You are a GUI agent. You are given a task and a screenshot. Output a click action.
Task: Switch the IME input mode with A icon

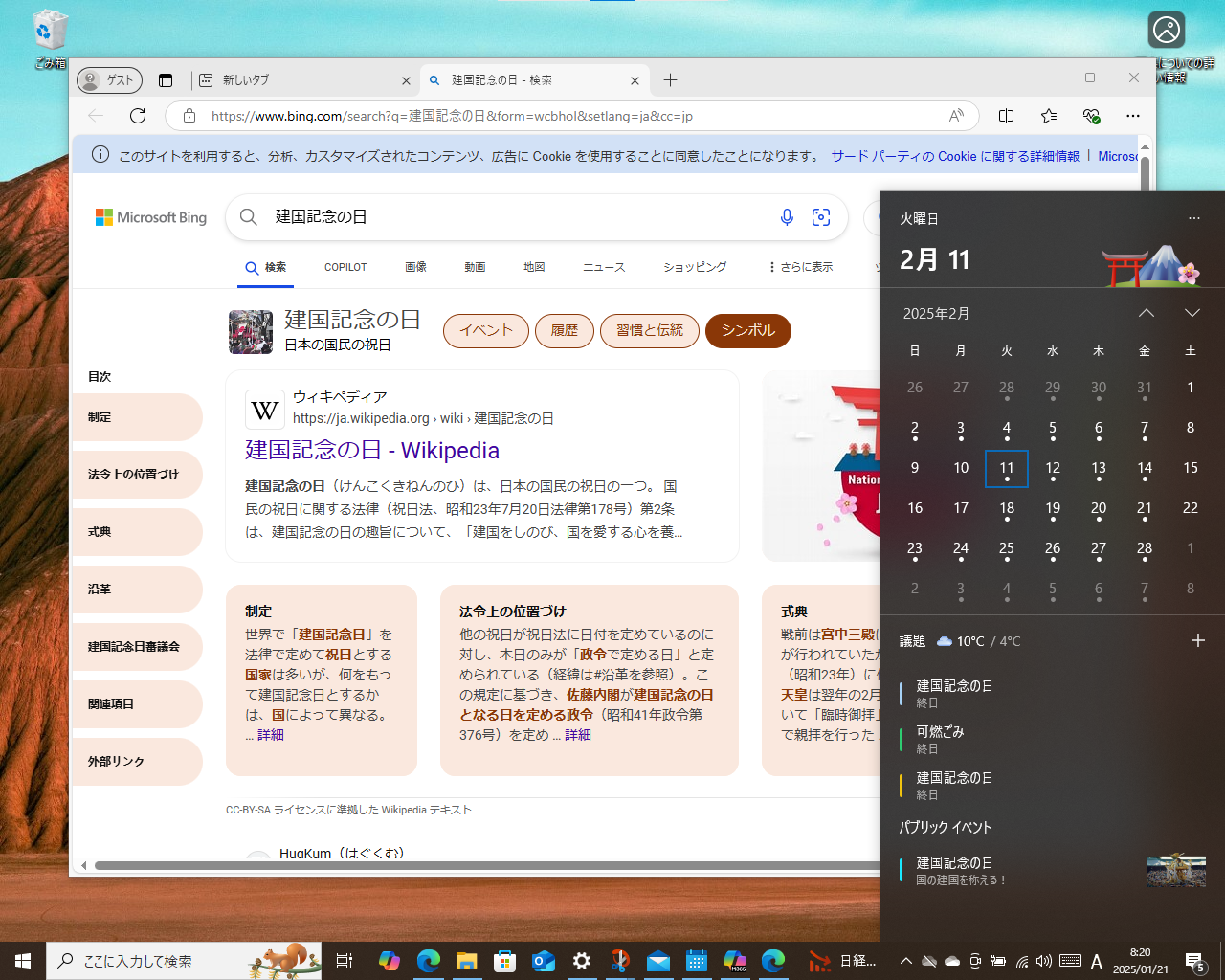pyautogui.click(x=1097, y=961)
